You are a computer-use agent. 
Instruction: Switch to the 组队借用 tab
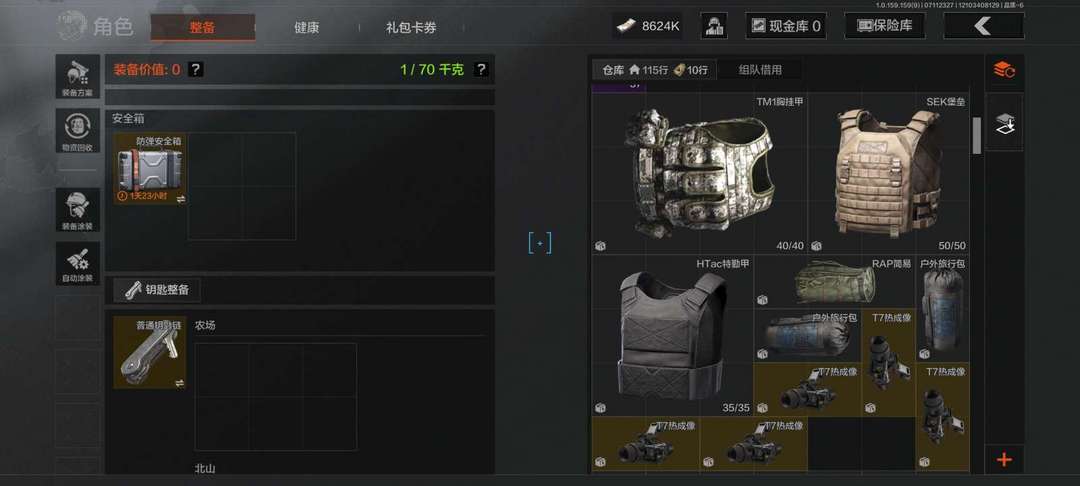[x=760, y=70]
